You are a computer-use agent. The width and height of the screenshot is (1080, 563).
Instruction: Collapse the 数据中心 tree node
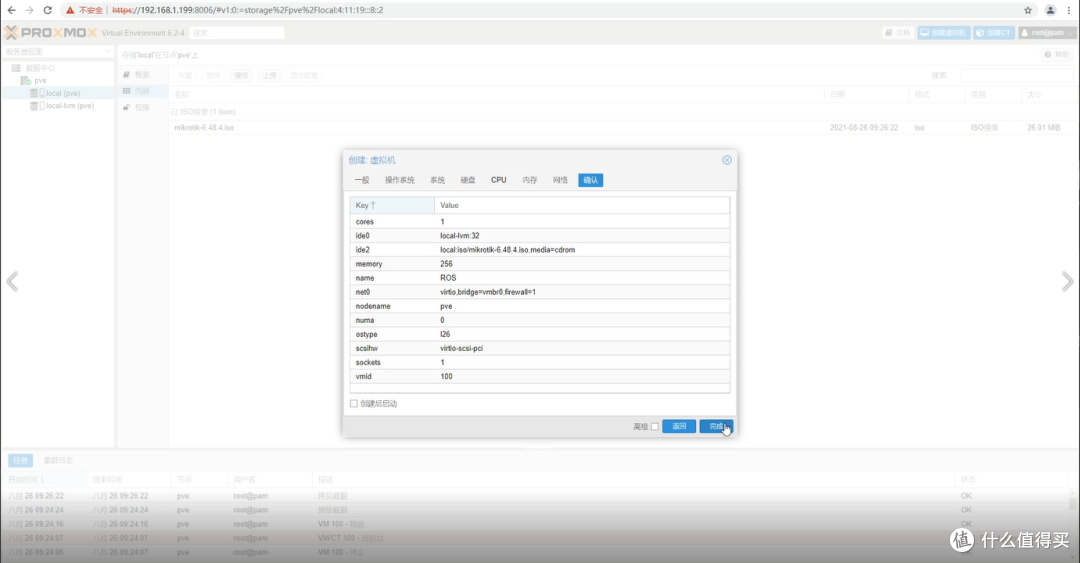coord(8,68)
